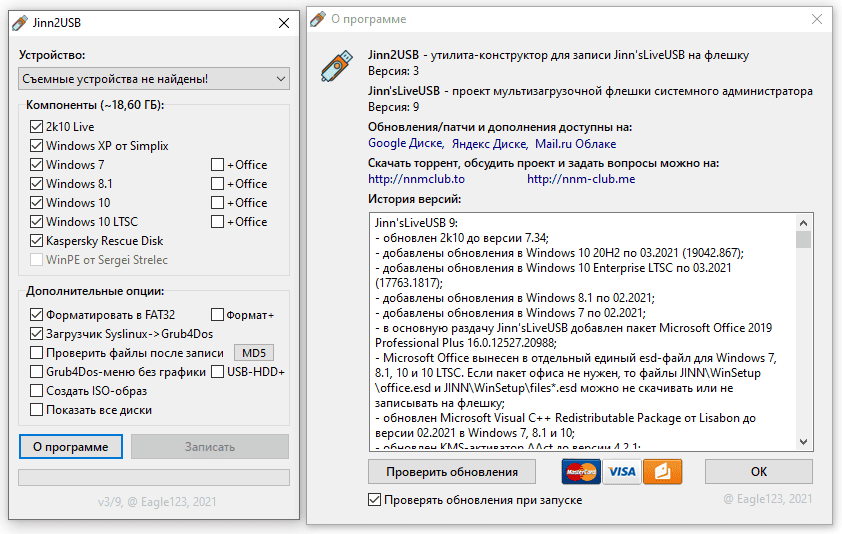Uncheck the Kaspersky Rescue Disk component
This screenshot has width=842, height=534.
click(x=37, y=241)
